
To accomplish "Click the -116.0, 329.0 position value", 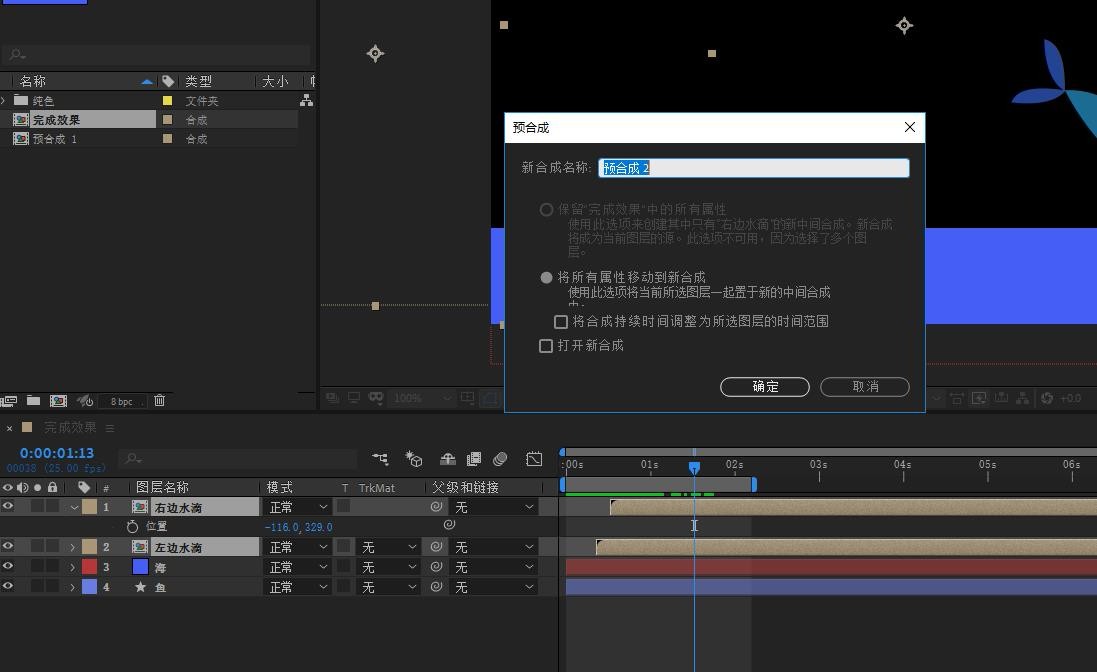I will click(299, 527).
